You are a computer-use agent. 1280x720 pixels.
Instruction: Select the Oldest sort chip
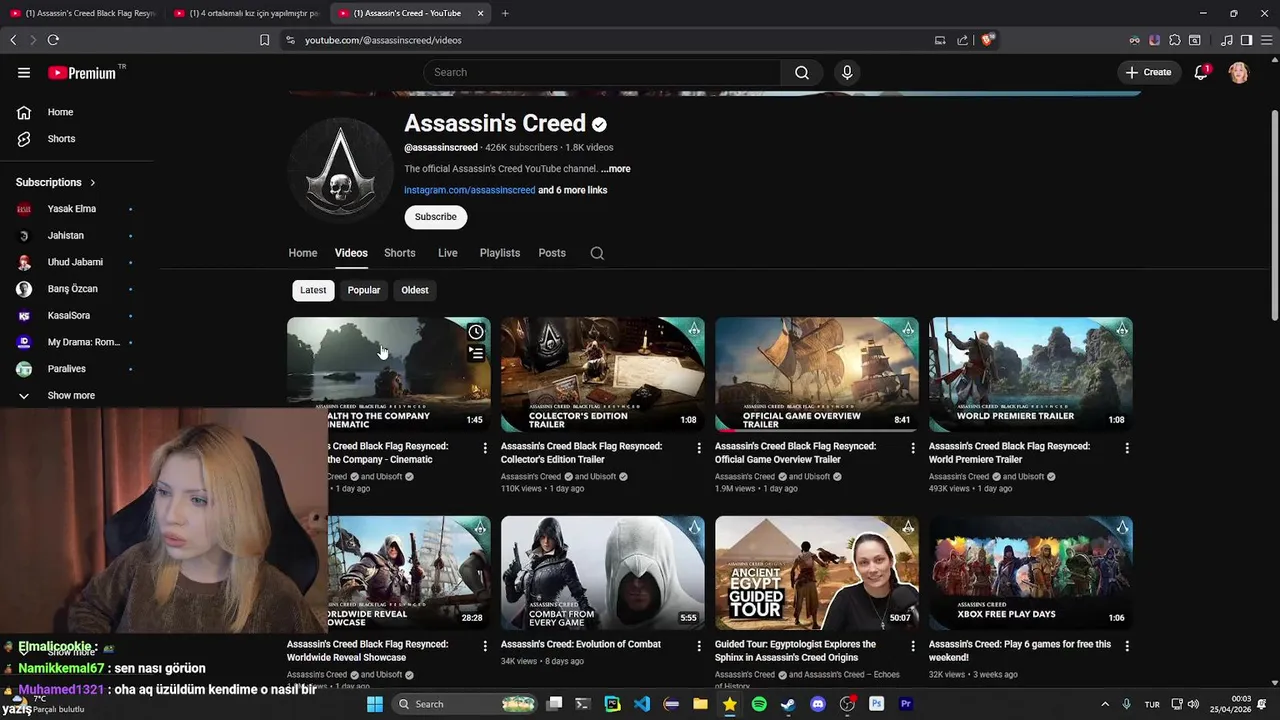415,290
